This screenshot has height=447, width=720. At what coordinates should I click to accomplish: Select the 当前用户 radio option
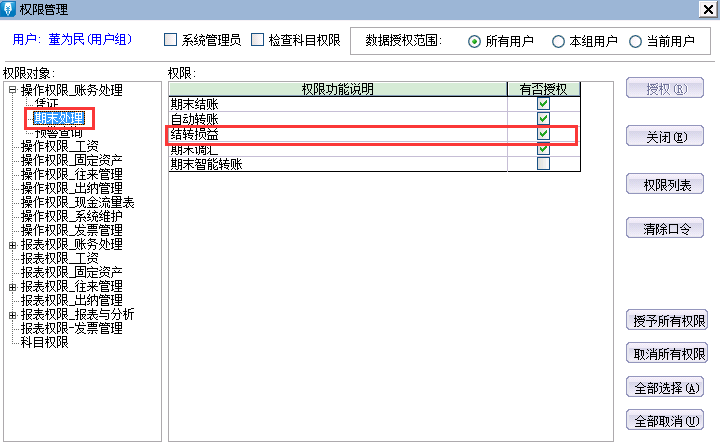coord(636,42)
